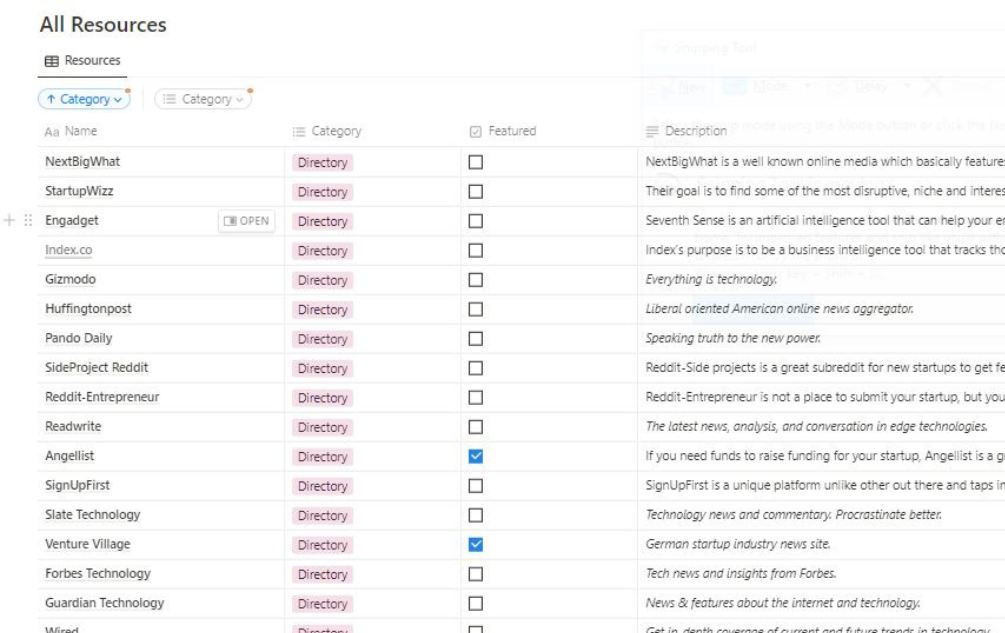This screenshot has width=1005, height=633.
Task: Select the Gizmodo name cell
Action: tap(161, 280)
